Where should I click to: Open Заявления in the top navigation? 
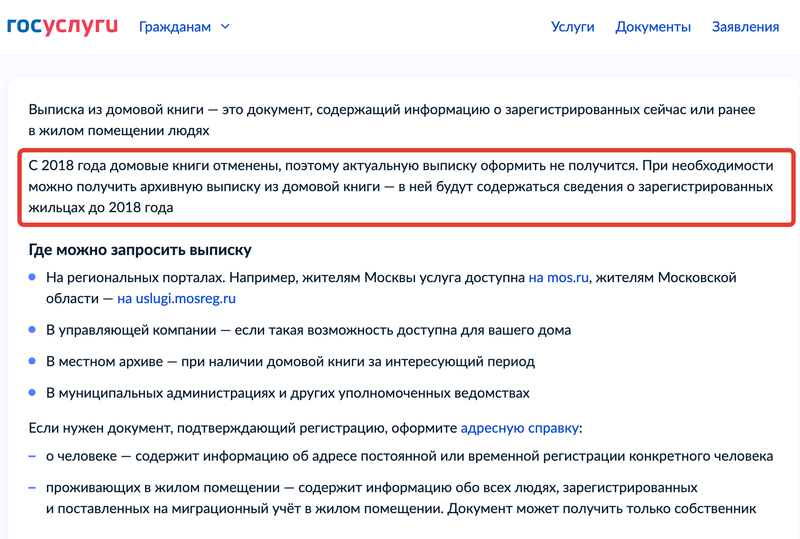[745, 27]
